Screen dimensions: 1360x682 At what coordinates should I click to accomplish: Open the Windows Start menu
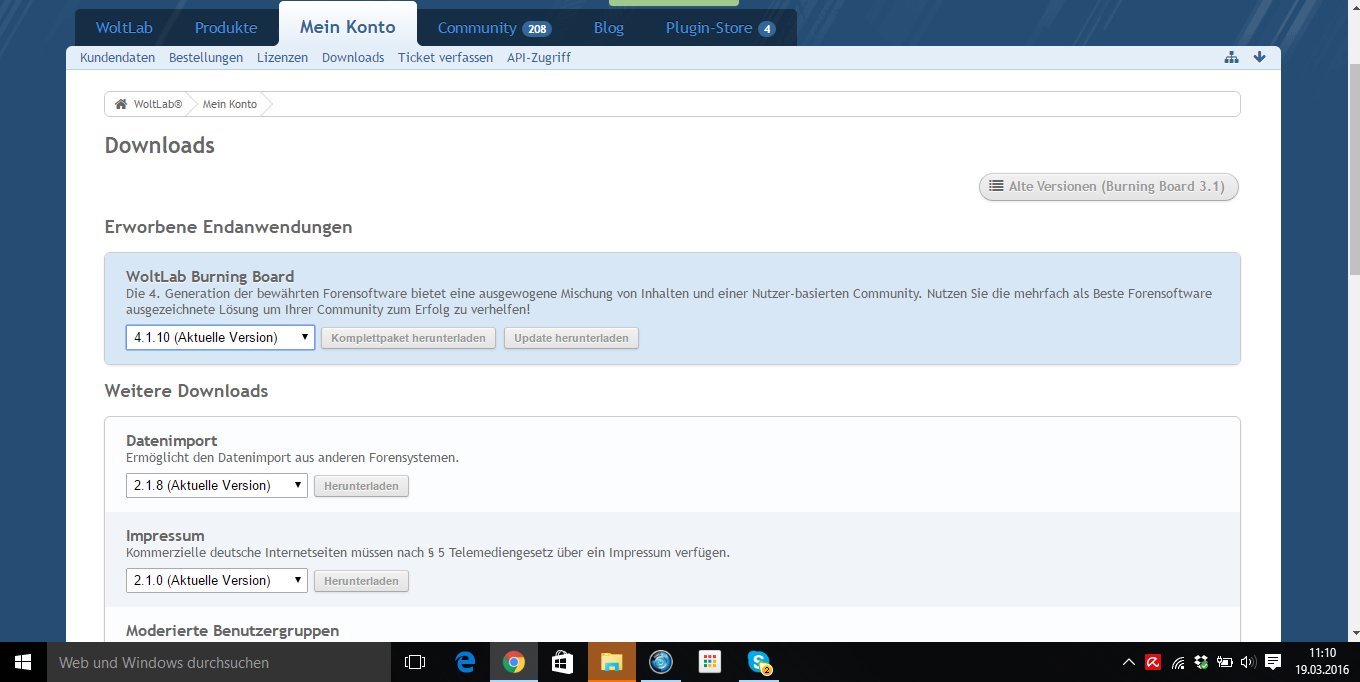click(x=23, y=662)
